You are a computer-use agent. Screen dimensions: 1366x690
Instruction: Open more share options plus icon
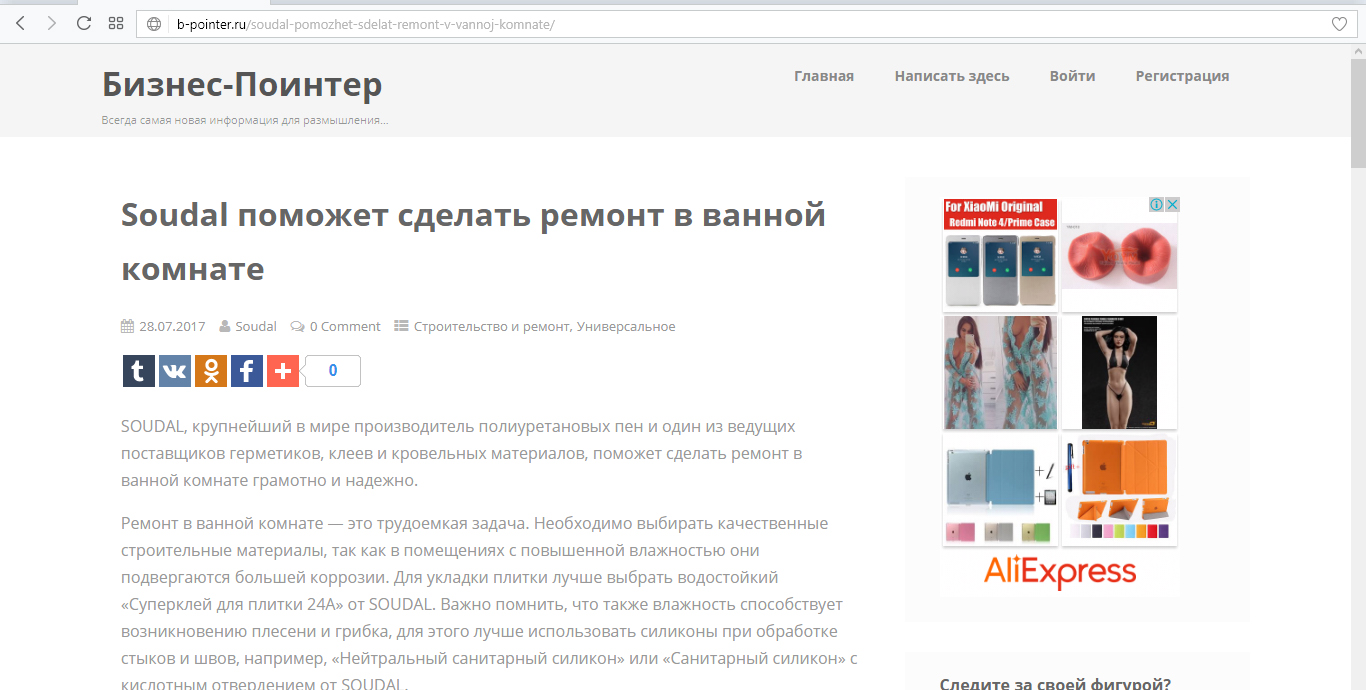click(x=283, y=371)
